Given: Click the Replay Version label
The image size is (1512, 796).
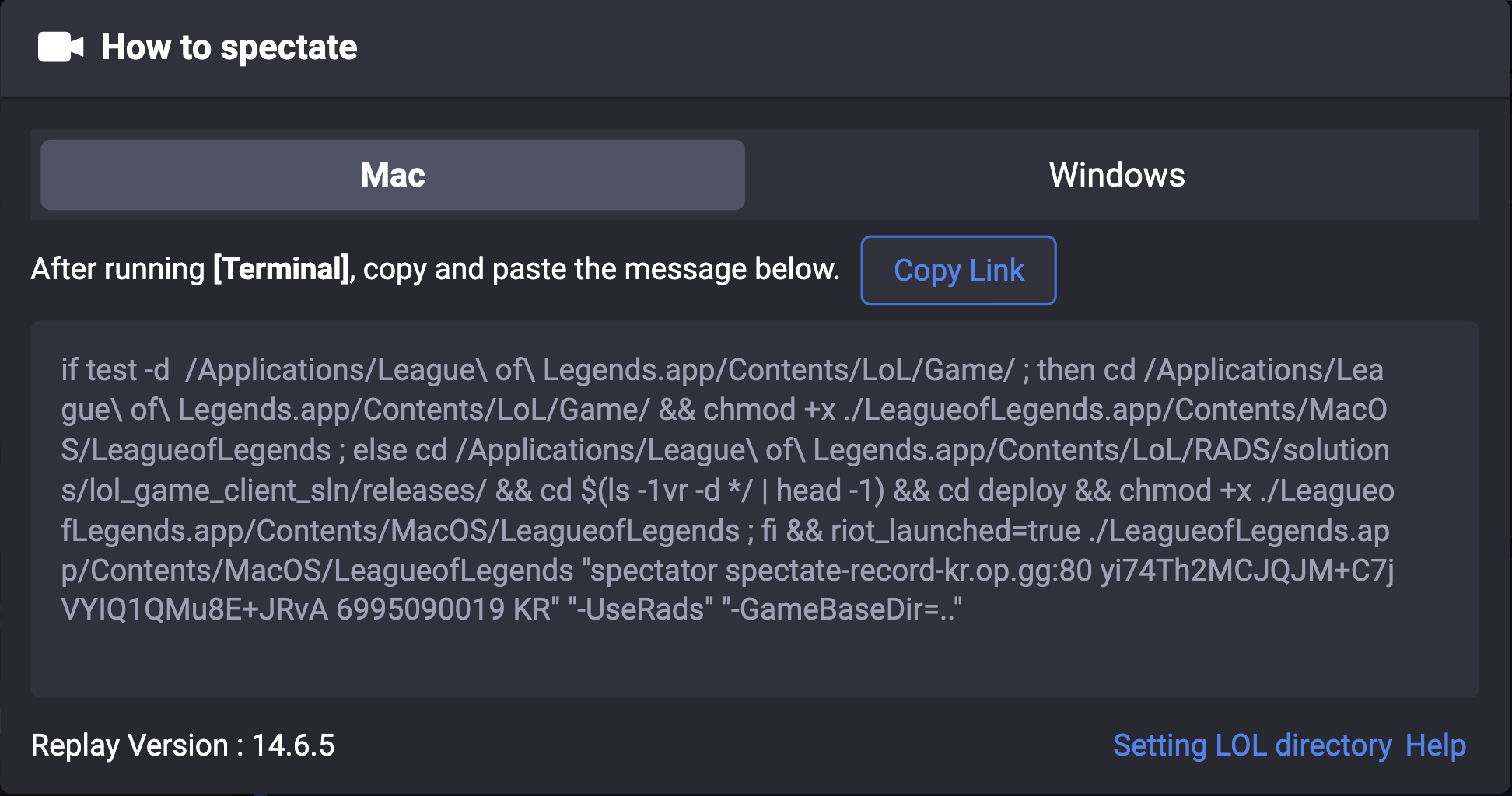Looking at the screenshot, I should coord(129,745).
